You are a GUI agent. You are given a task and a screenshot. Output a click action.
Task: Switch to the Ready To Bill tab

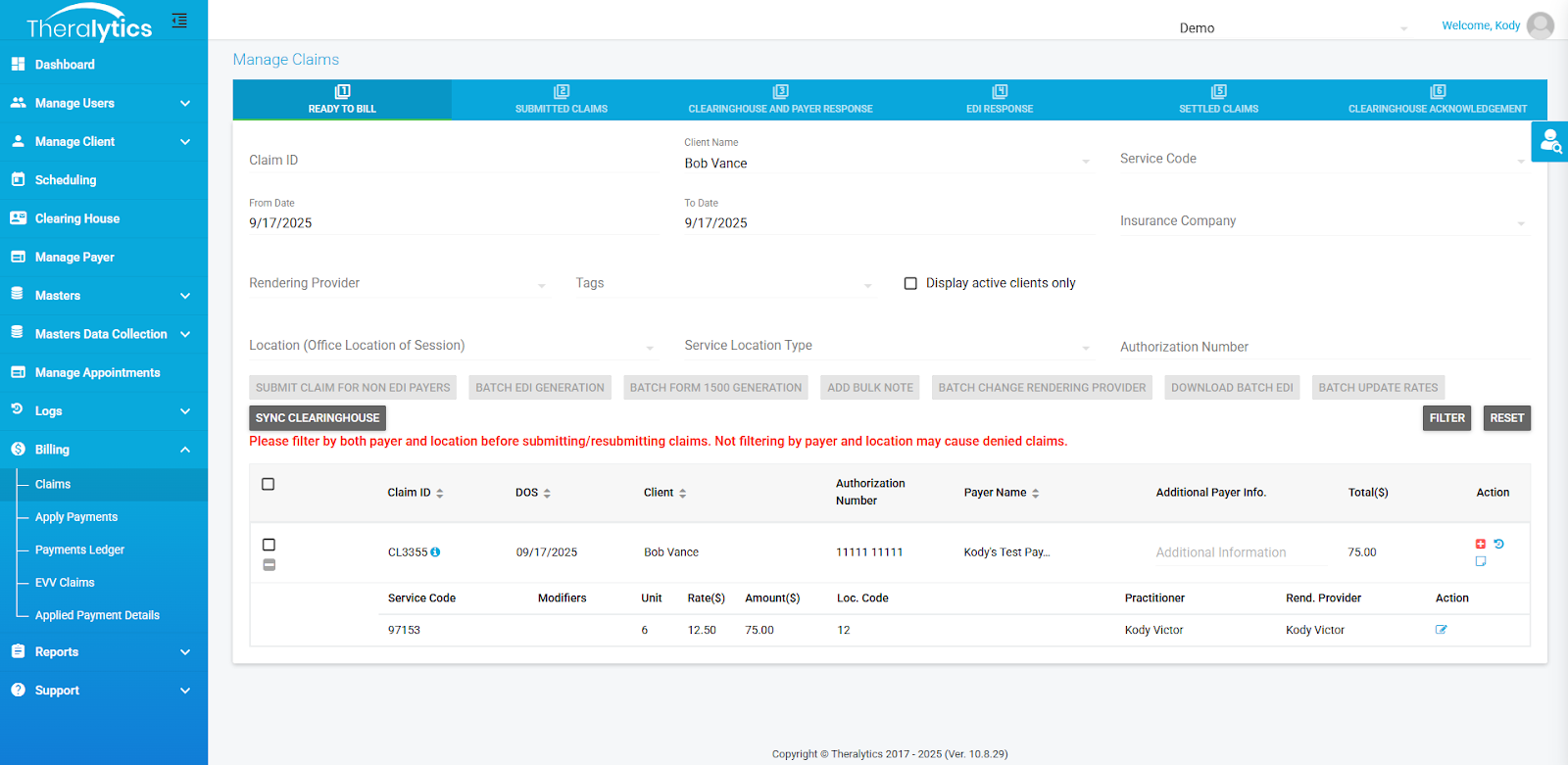pyautogui.click(x=342, y=100)
